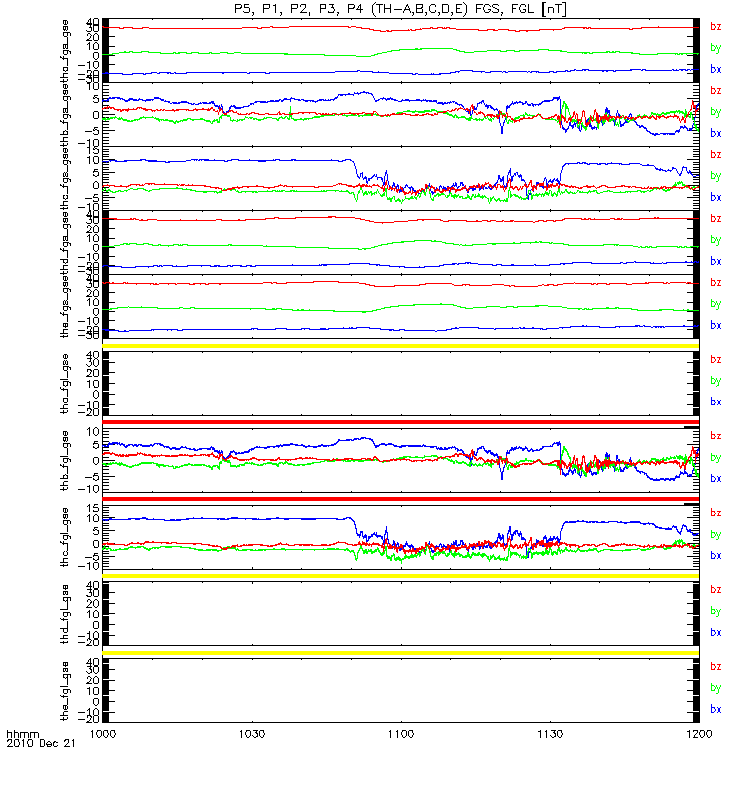
Task: Click the 'the_fgl_gse' y-axis title
Action: [x=64, y=691]
